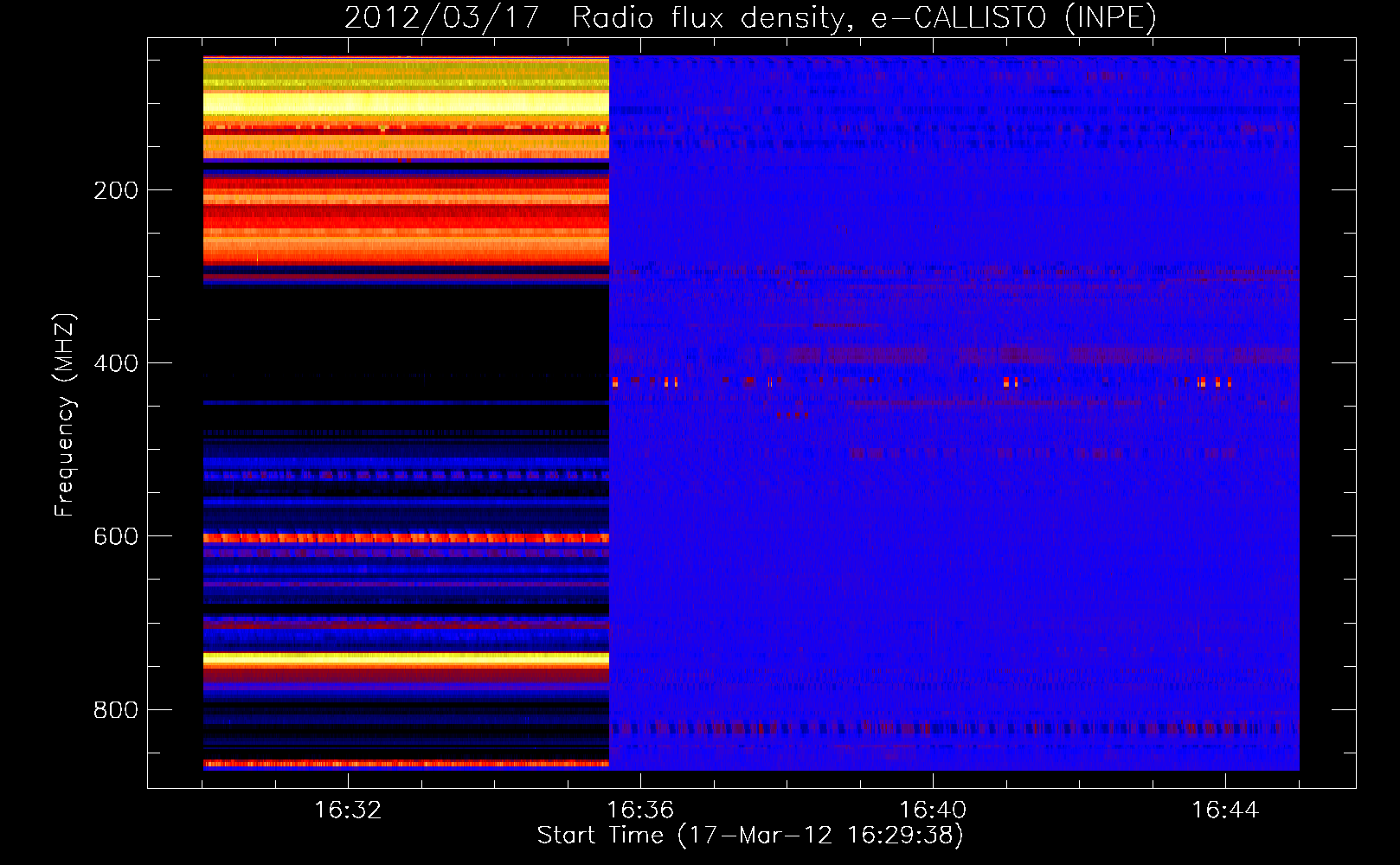Click the 16:44 time tick label
The image size is (1400, 865).
pyautogui.click(x=1225, y=810)
